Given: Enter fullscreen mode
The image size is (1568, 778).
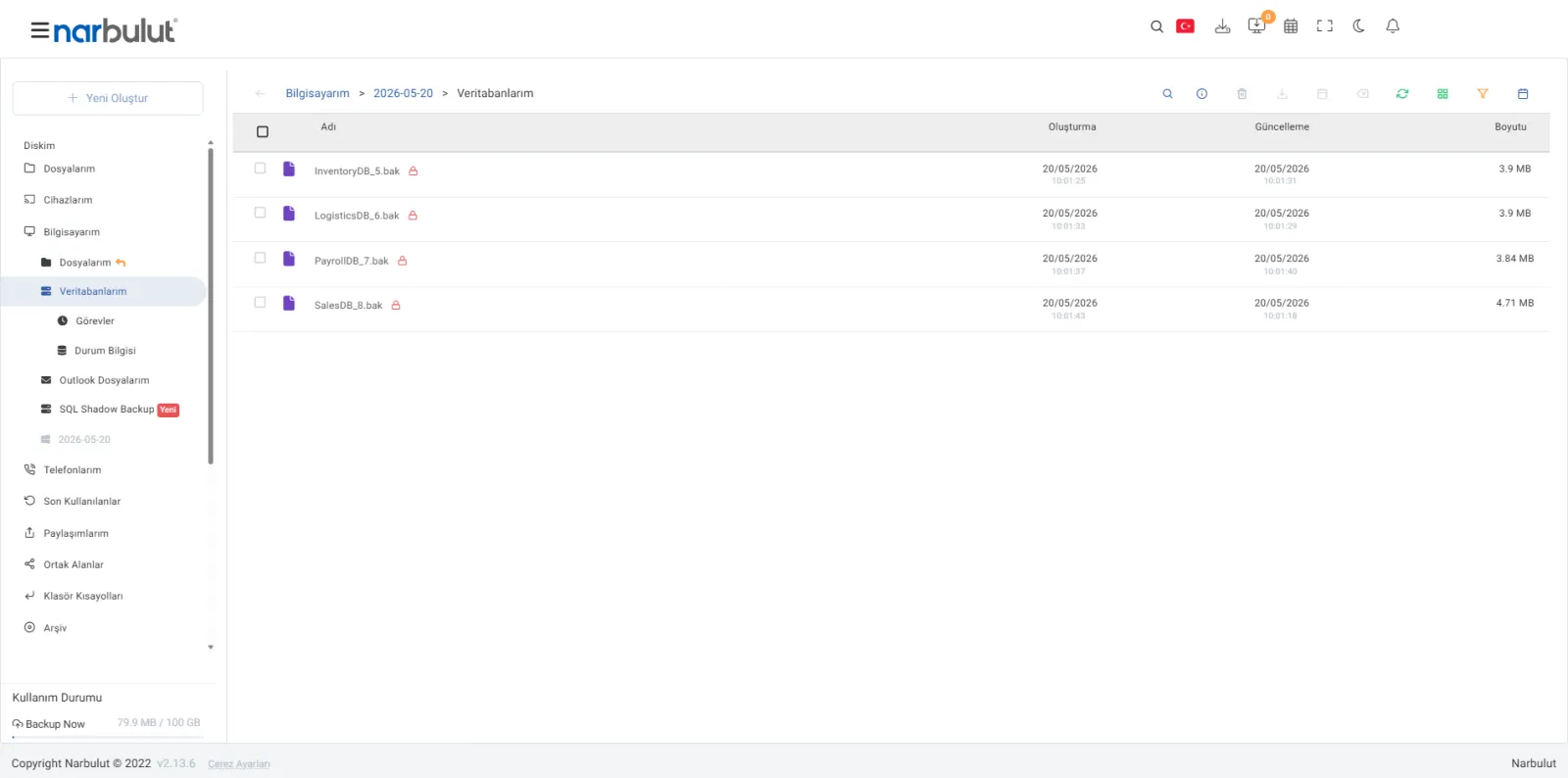Looking at the screenshot, I should (1325, 26).
